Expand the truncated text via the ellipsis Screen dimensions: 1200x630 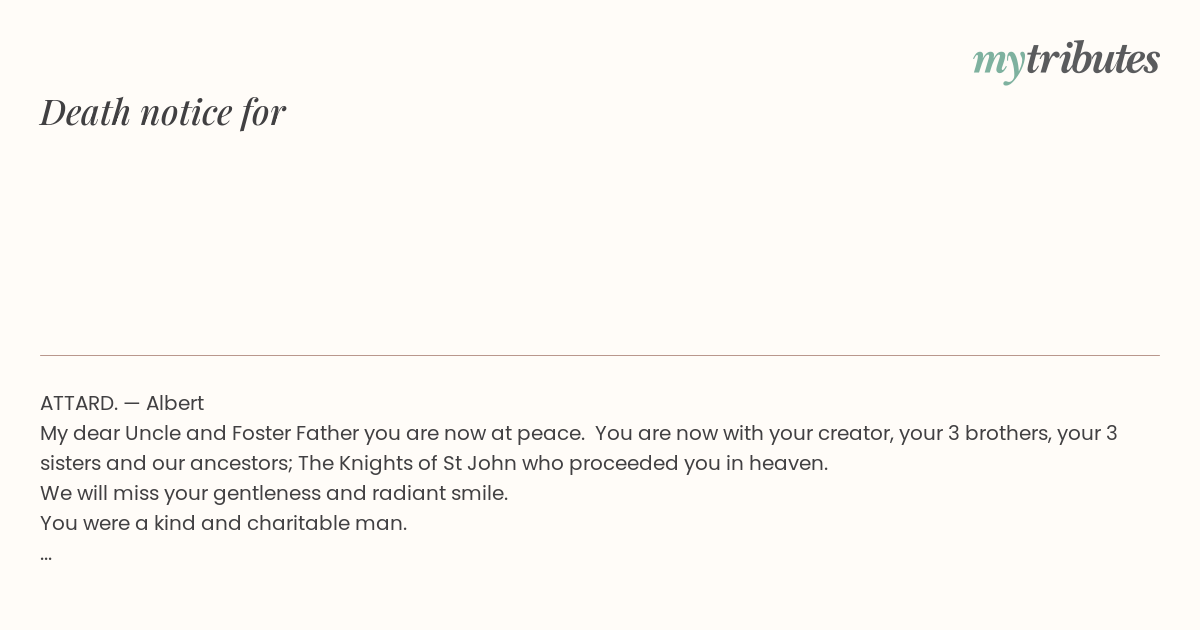pos(46,555)
